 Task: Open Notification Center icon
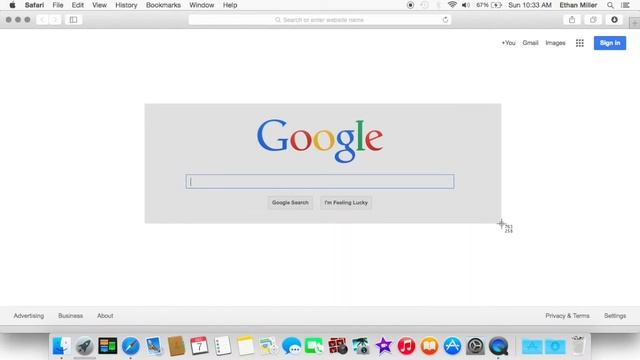625,5
